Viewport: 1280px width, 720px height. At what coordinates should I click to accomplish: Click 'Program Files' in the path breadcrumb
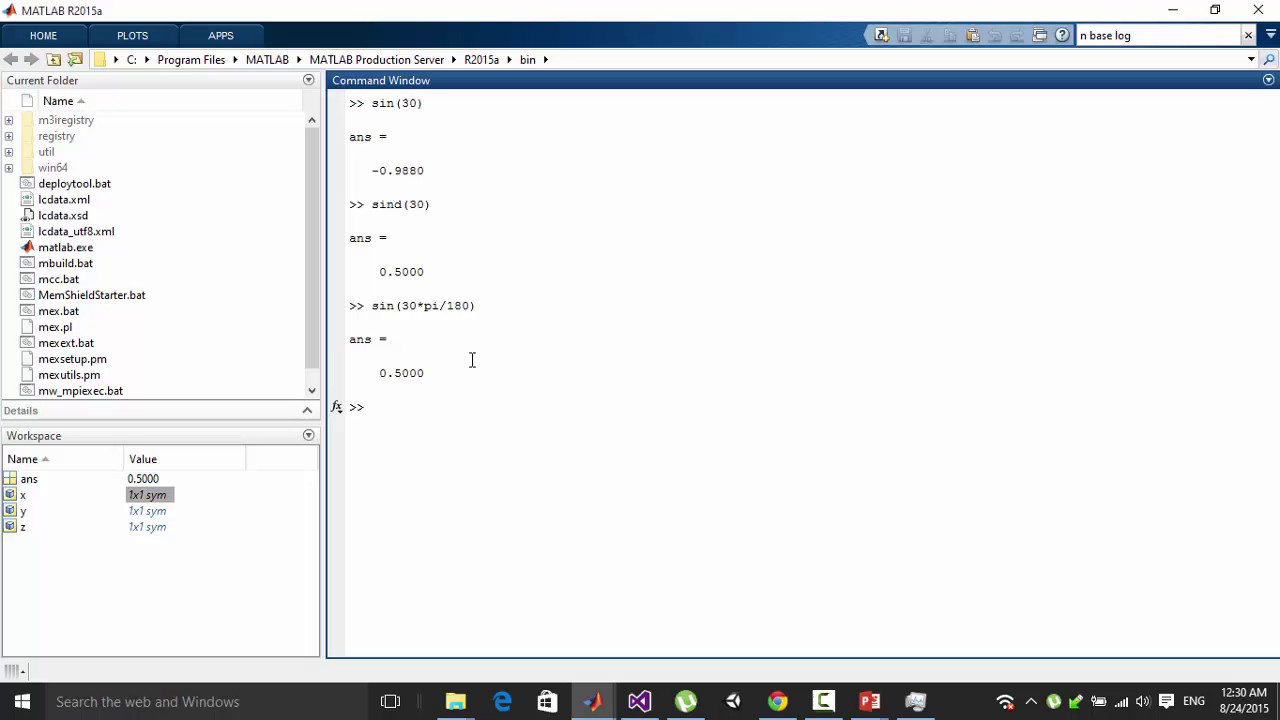(191, 60)
